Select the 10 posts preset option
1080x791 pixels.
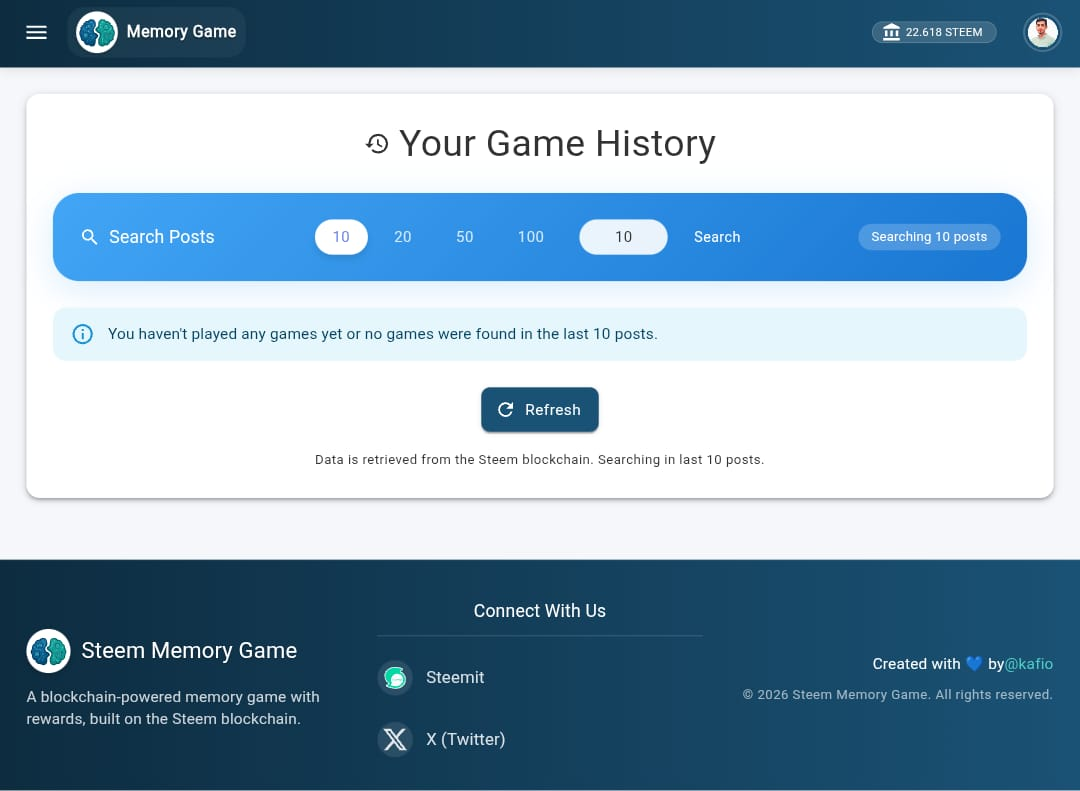pyautogui.click(x=341, y=237)
